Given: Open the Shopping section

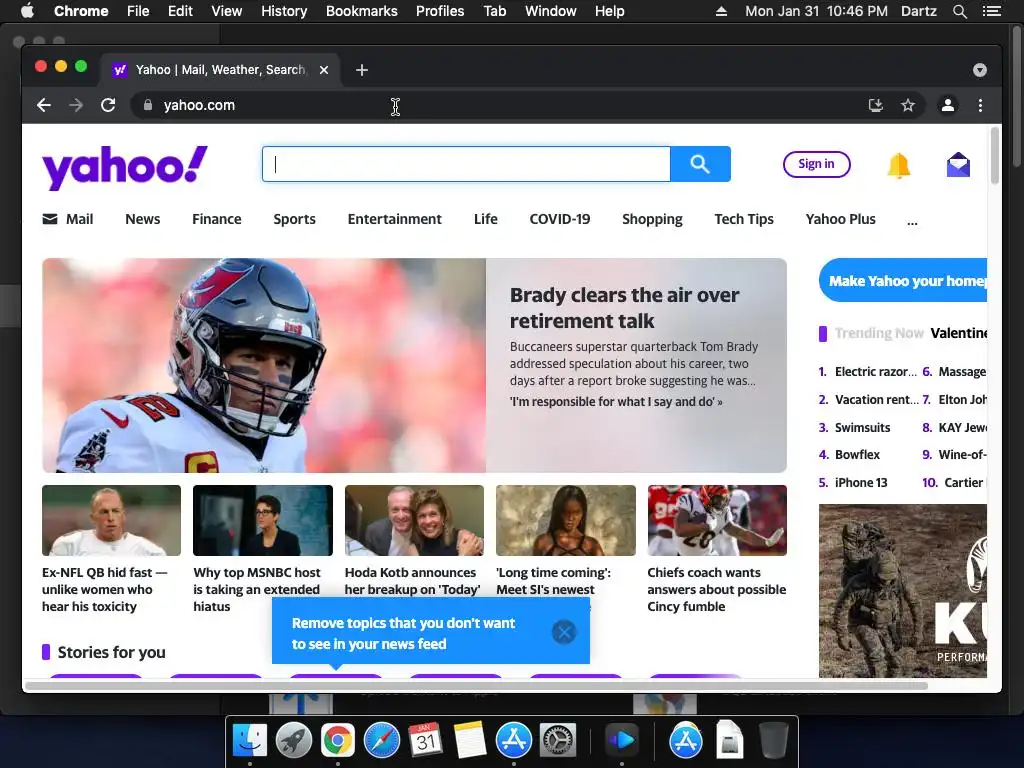Looking at the screenshot, I should pos(652,219).
